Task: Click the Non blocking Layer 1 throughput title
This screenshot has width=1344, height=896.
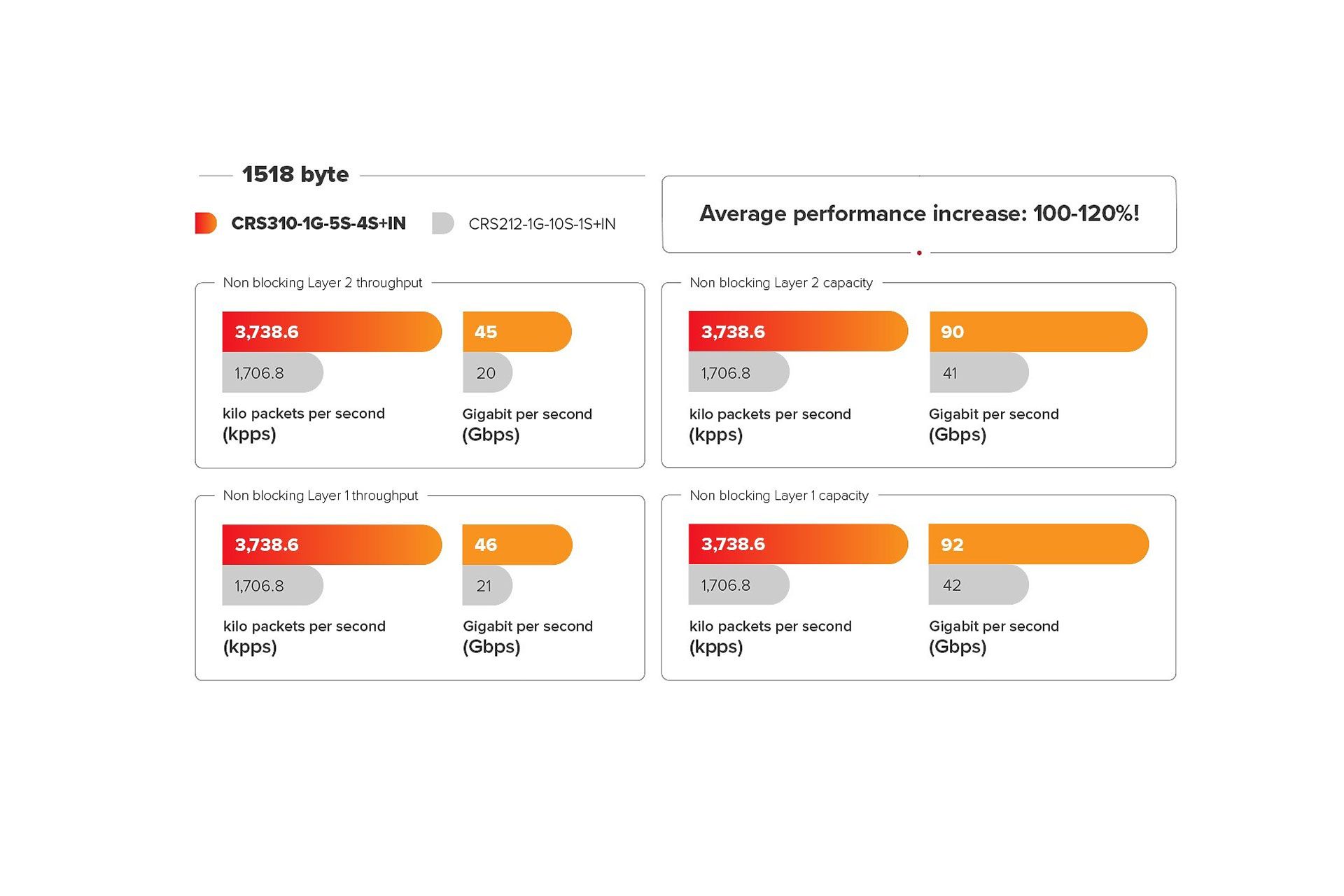Action: point(321,496)
